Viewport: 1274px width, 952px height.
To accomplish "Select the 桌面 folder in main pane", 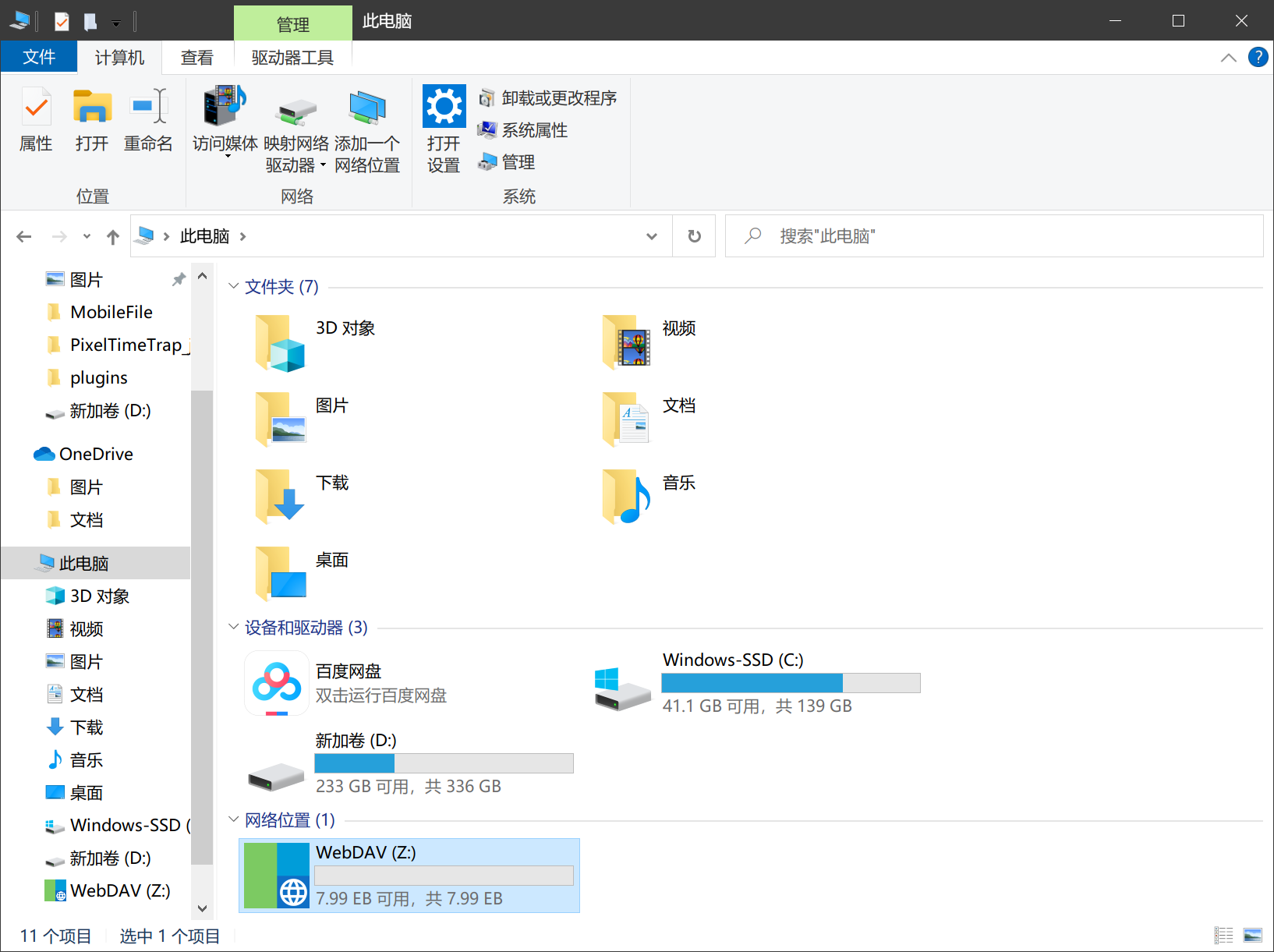I will 301,574.
